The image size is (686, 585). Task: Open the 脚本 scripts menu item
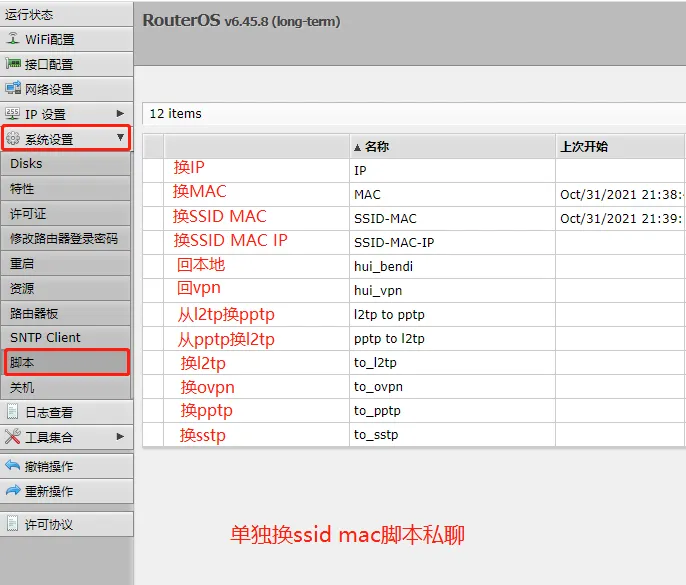(66, 362)
